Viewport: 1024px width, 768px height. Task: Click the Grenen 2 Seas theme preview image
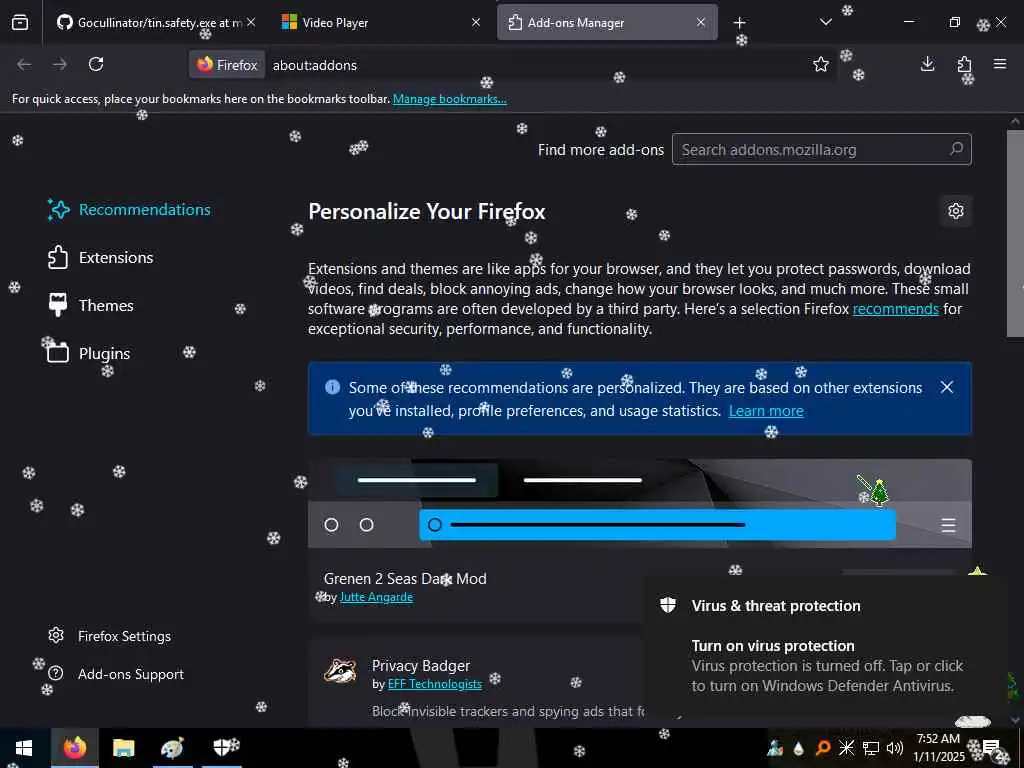pos(640,504)
